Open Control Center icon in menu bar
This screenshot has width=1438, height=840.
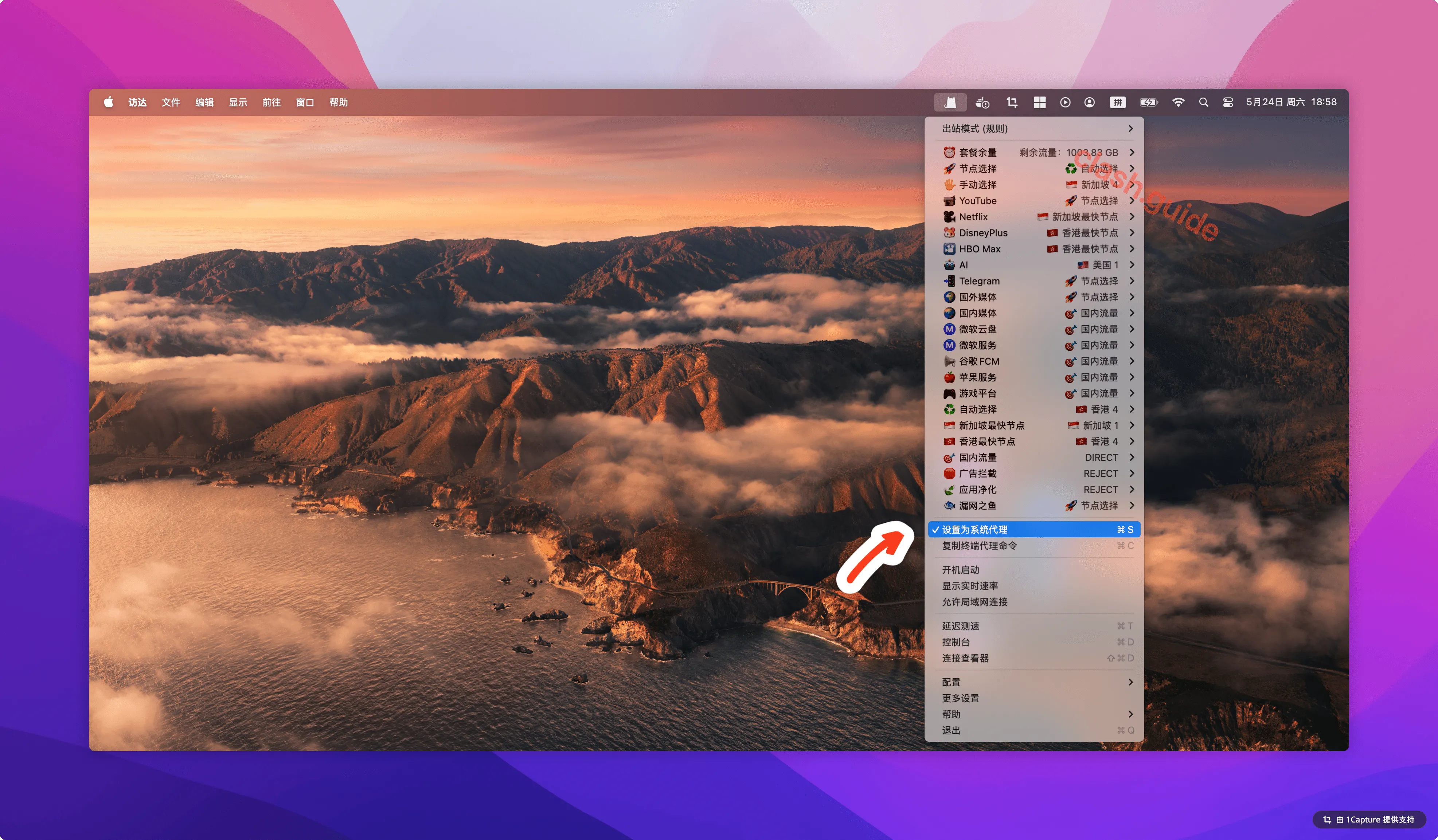click(1228, 102)
